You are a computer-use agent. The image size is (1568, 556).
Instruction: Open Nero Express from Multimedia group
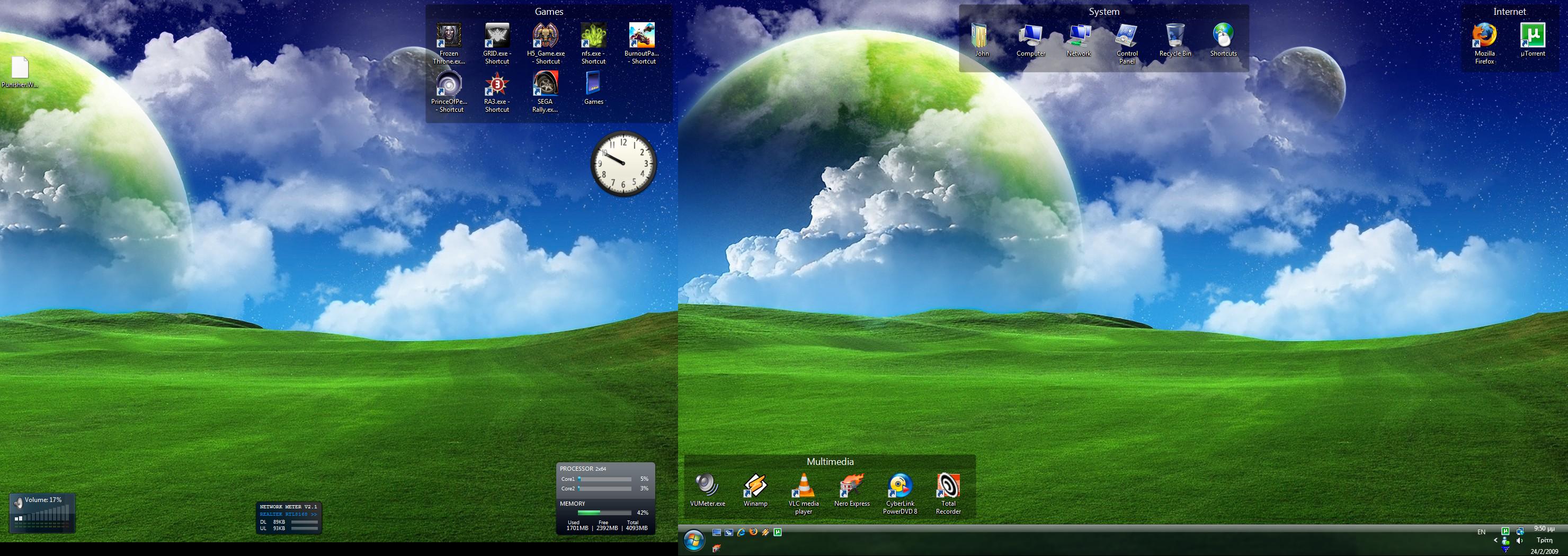coord(852,486)
